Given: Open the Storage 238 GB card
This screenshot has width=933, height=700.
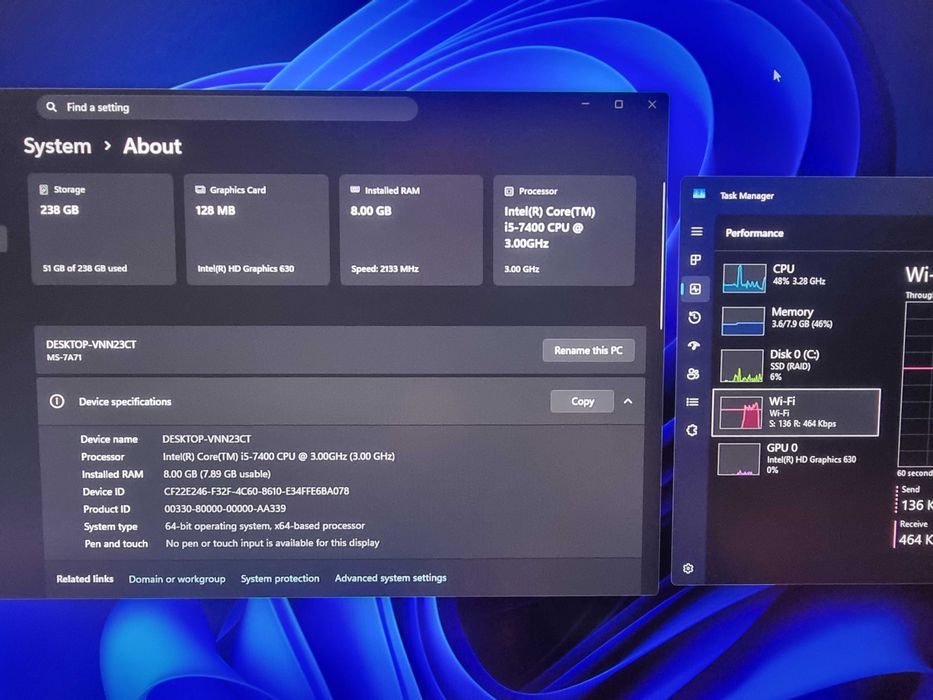Looking at the screenshot, I should tap(102, 229).
